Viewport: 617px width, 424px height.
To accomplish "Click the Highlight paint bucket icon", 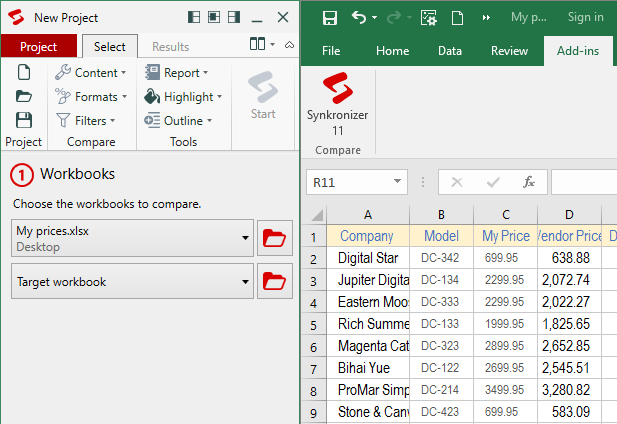I will 152,96.
